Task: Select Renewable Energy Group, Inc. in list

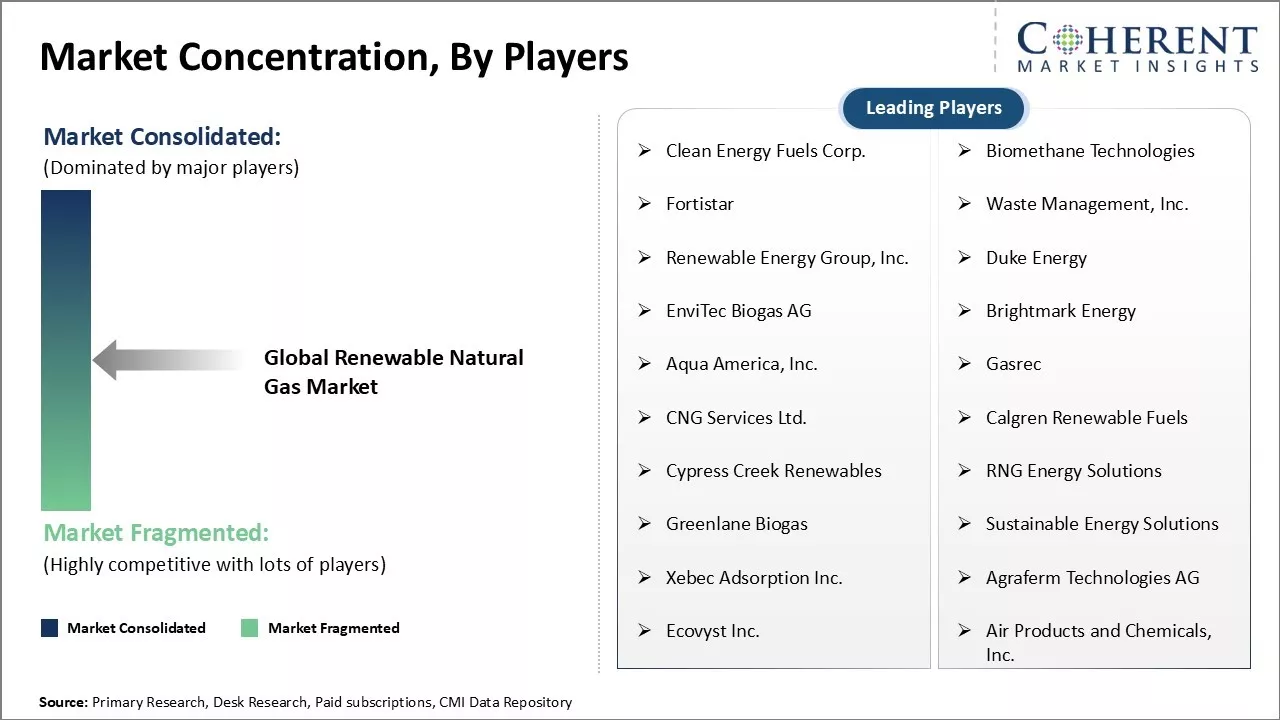Action: coord(787,258)
